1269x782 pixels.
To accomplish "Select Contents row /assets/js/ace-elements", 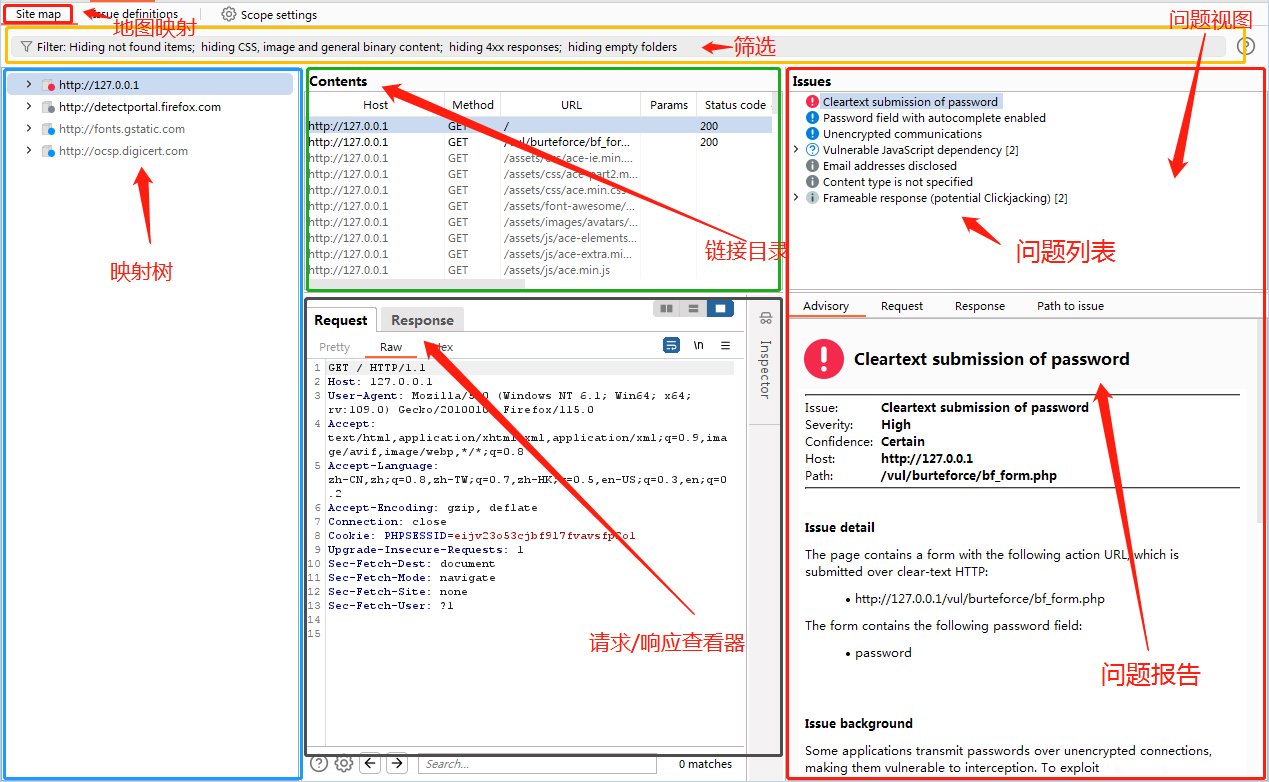I will [x=540, y=238].
